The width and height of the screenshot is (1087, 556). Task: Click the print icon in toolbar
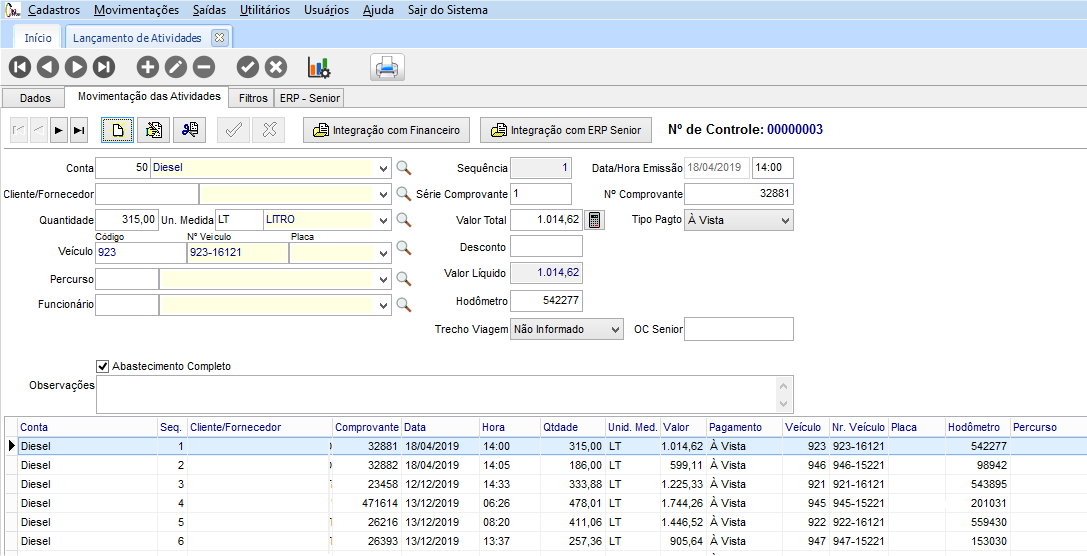coord(386,68)
